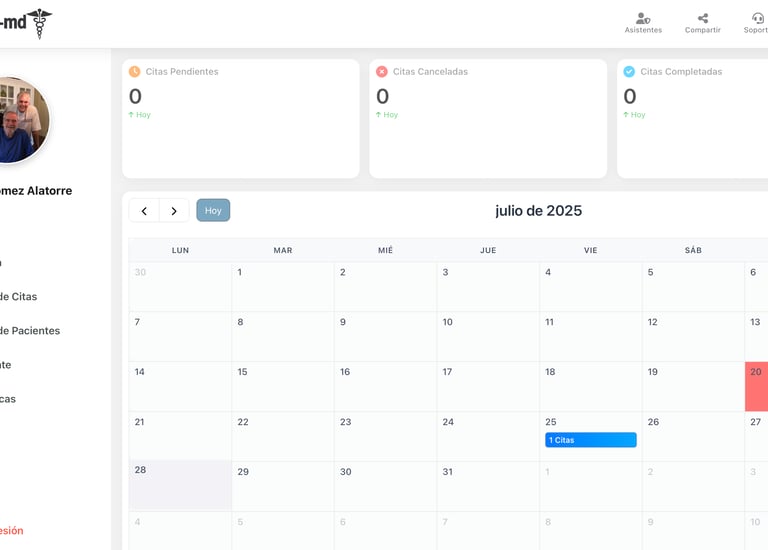
Task: Click the Citas Canceladas card title
Action: point(430,72)
